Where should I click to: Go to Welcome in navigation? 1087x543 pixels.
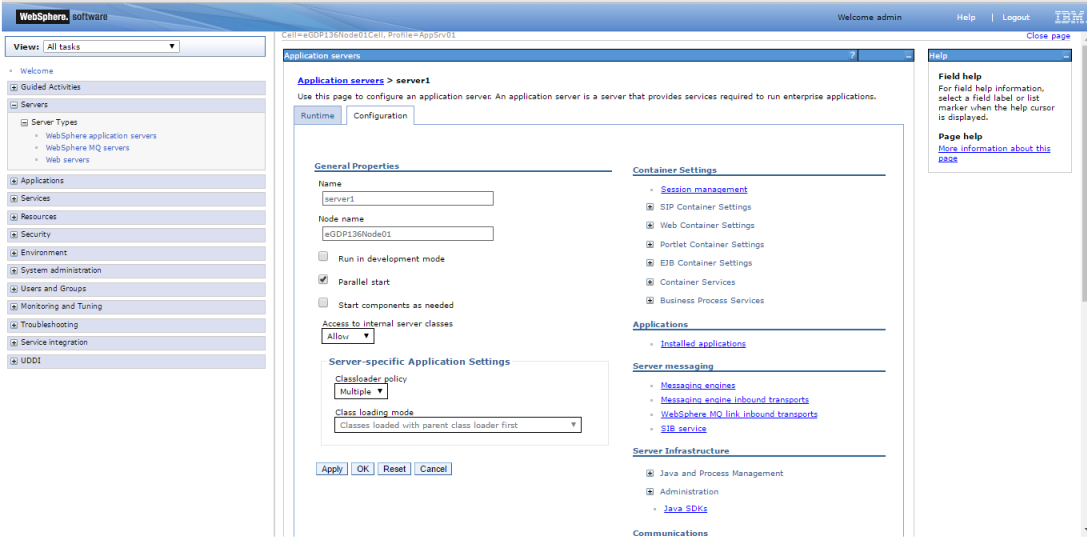[x=37, y=71]
